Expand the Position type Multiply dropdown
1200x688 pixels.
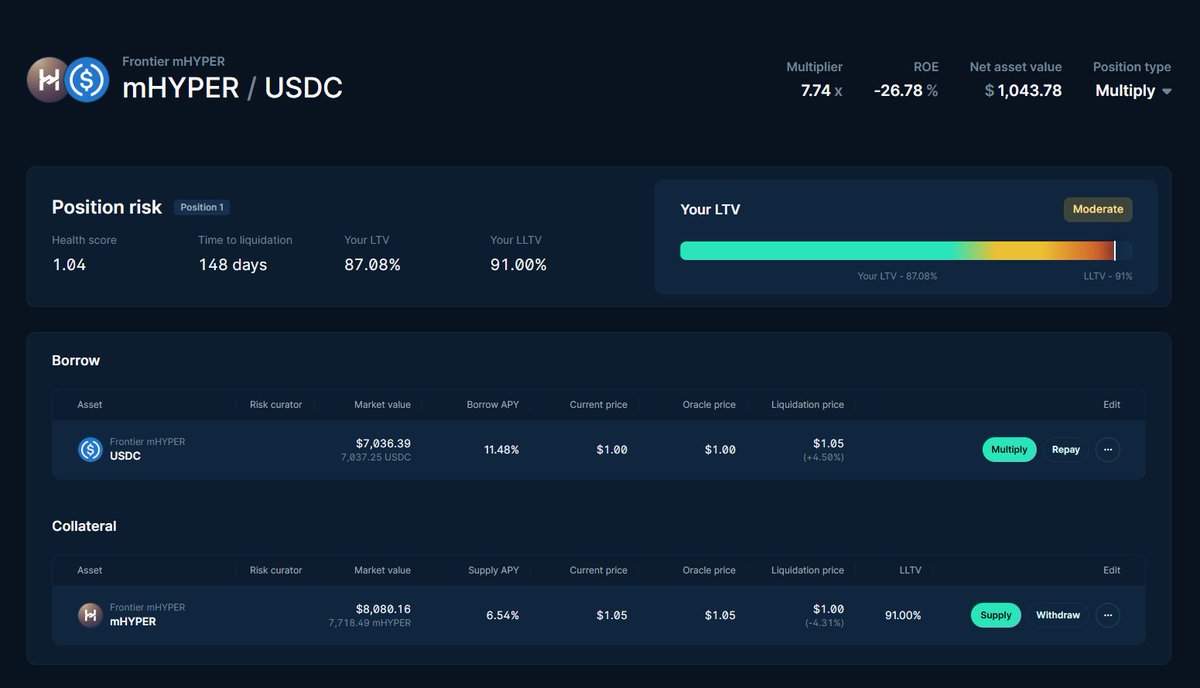click(1133, 91)
